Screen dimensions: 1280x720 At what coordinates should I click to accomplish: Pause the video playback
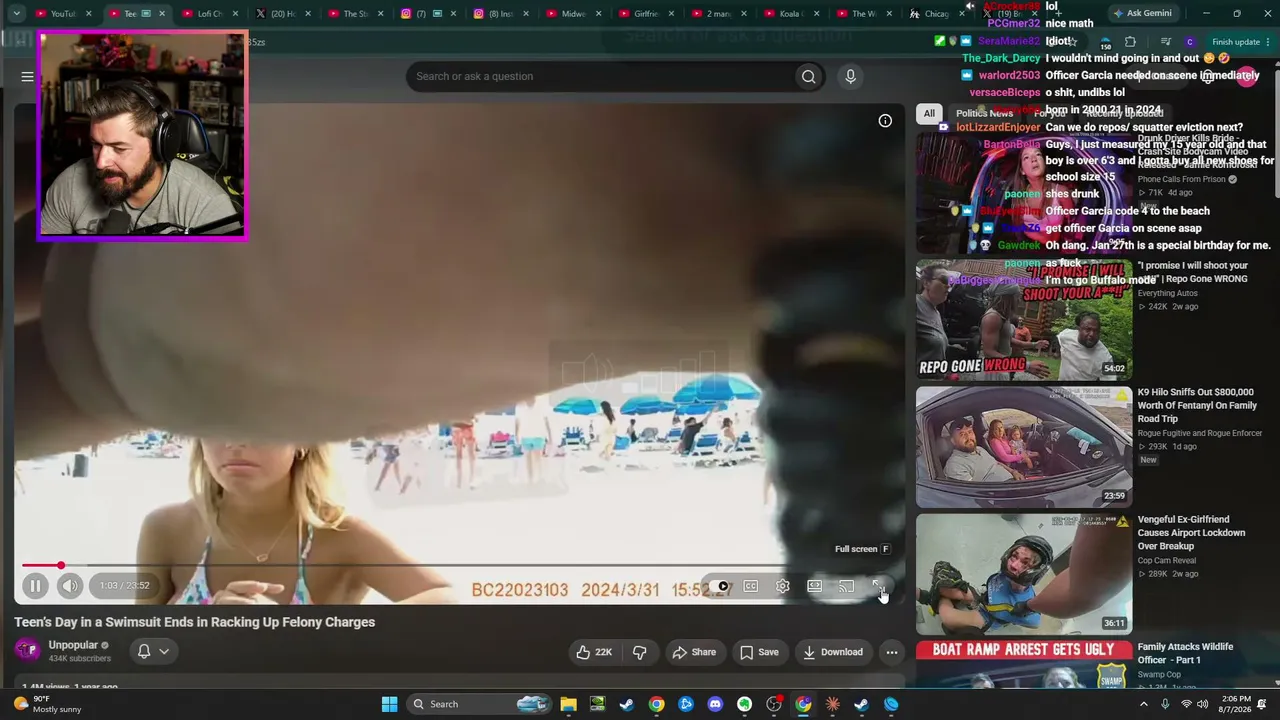(x=35, y=586)
